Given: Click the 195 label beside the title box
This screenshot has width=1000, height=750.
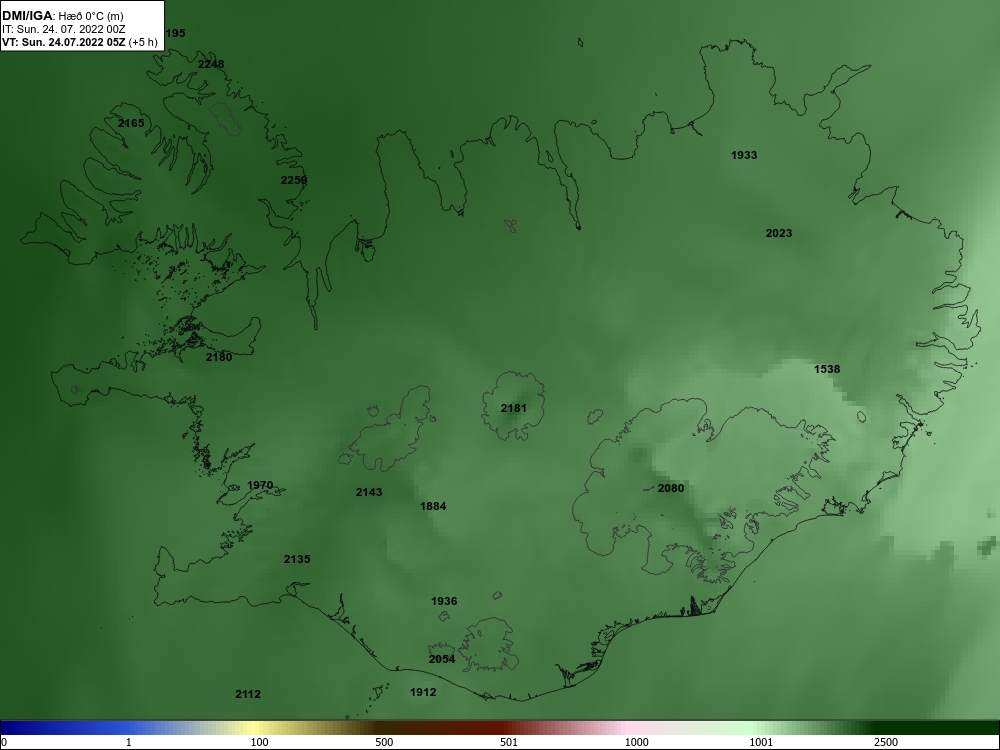Looking at the screenshot, I should click(175, 33).
